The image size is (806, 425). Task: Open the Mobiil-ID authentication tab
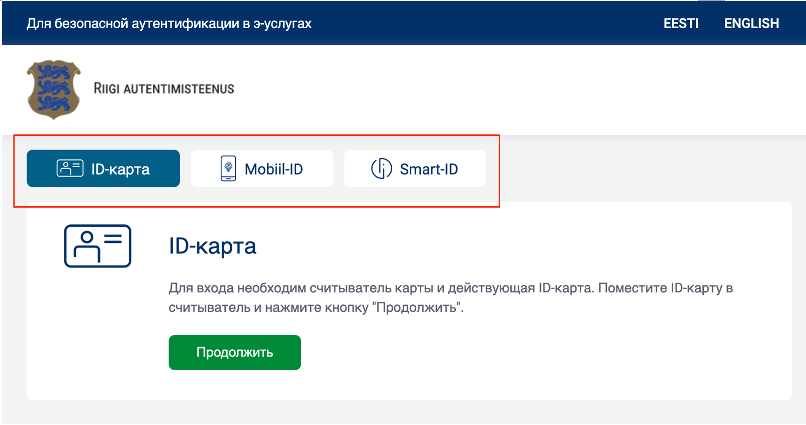click(262, 169)
